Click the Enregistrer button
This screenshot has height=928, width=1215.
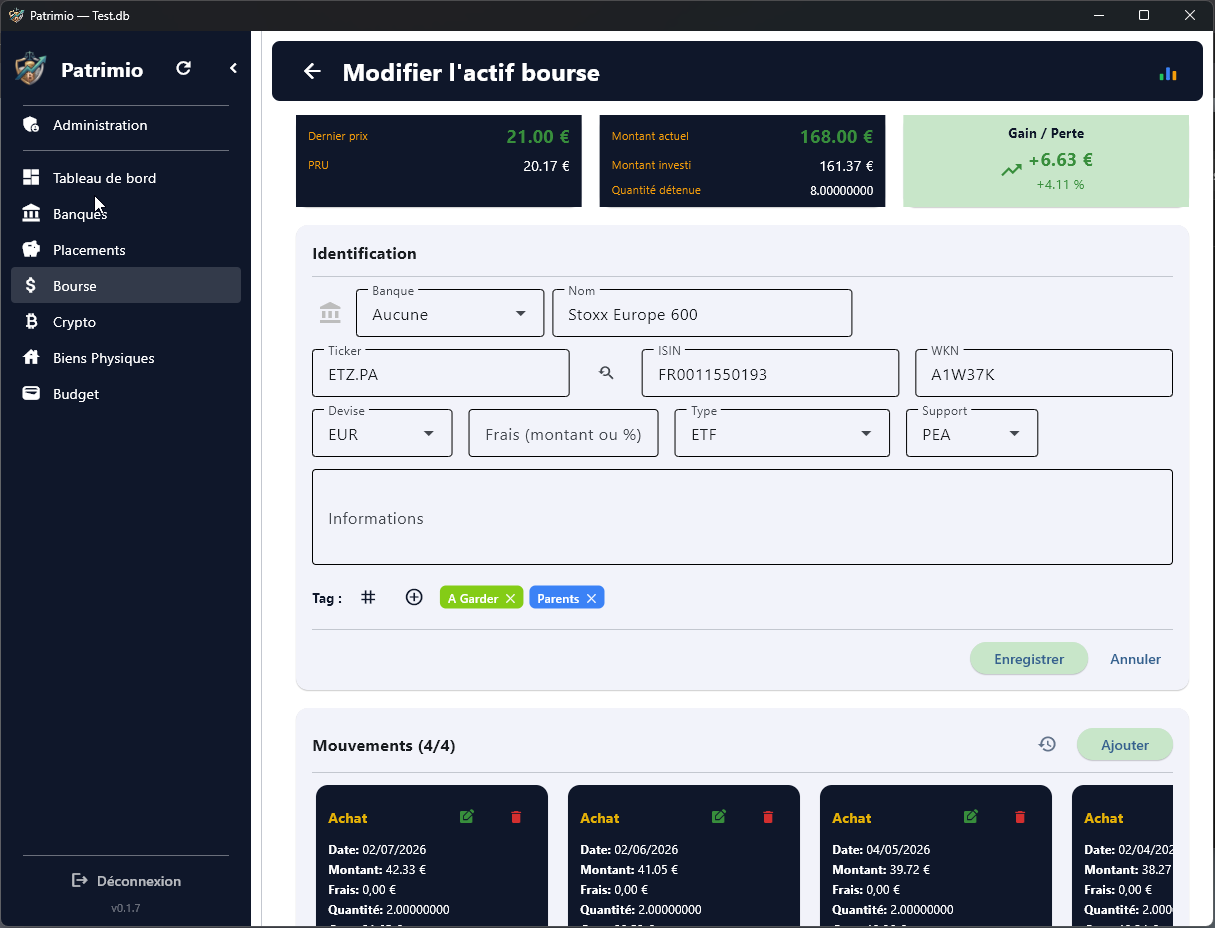(1029, 659)
